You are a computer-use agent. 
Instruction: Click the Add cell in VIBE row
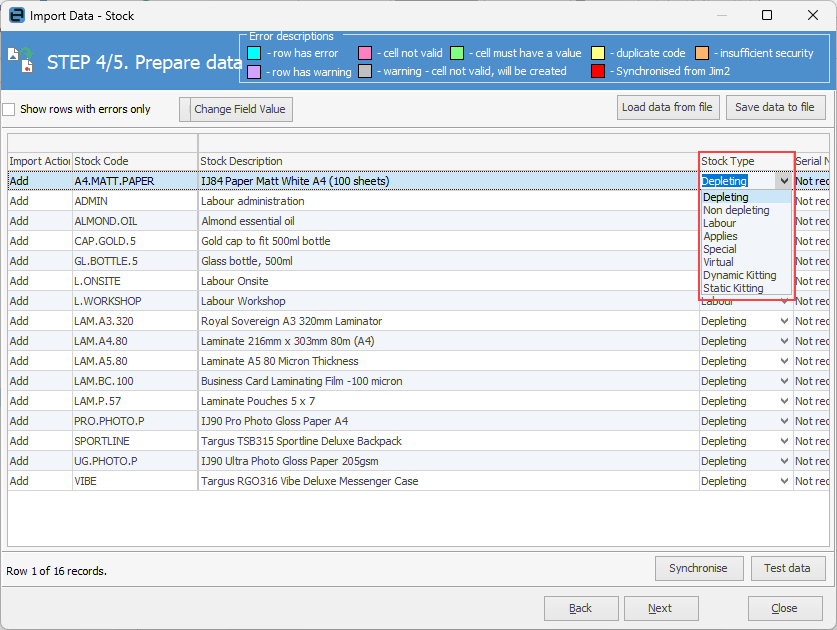click(x=40, y=481)
